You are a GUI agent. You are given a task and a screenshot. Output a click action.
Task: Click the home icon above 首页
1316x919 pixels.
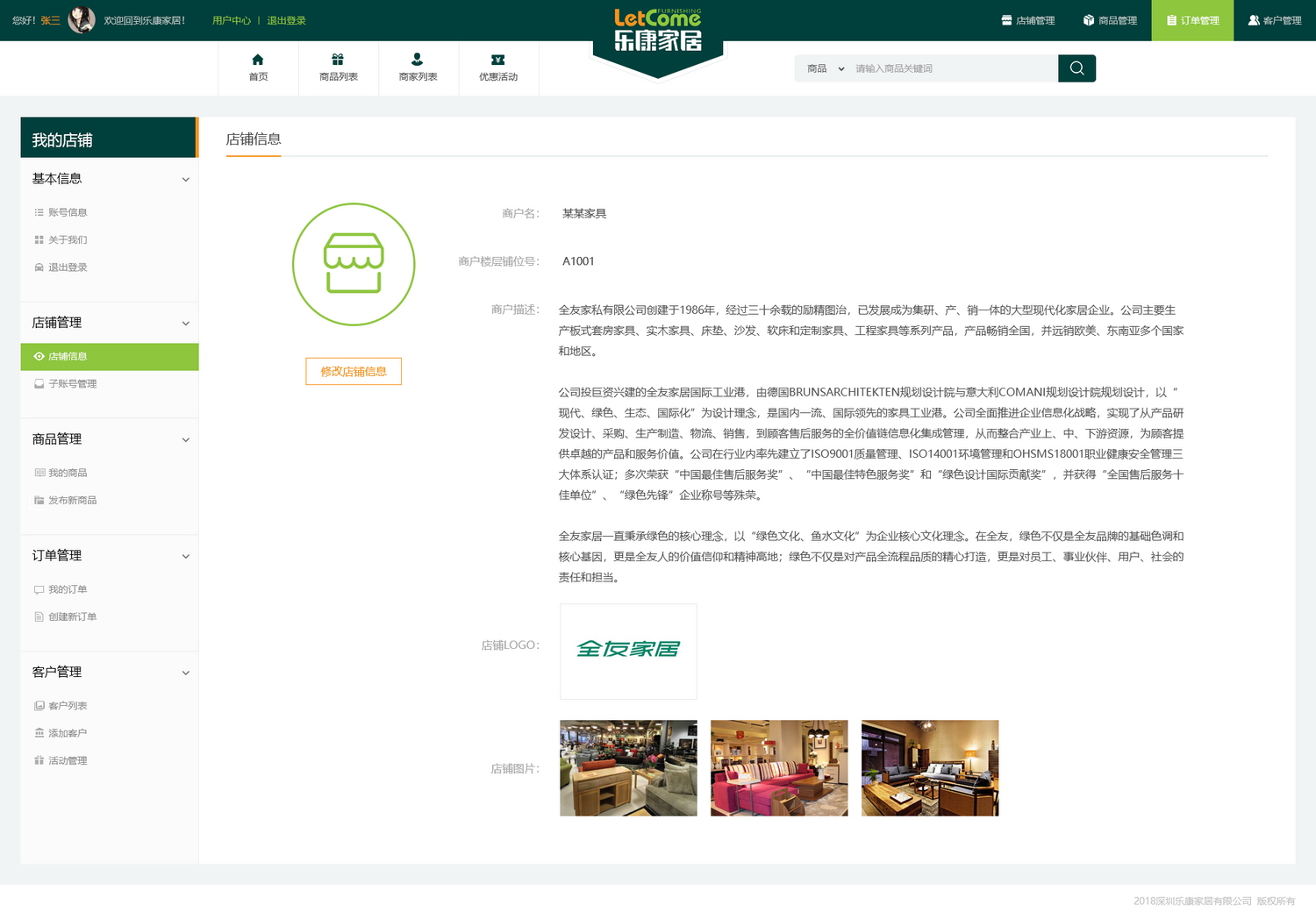pyautogui.click(x=258, y=60)
